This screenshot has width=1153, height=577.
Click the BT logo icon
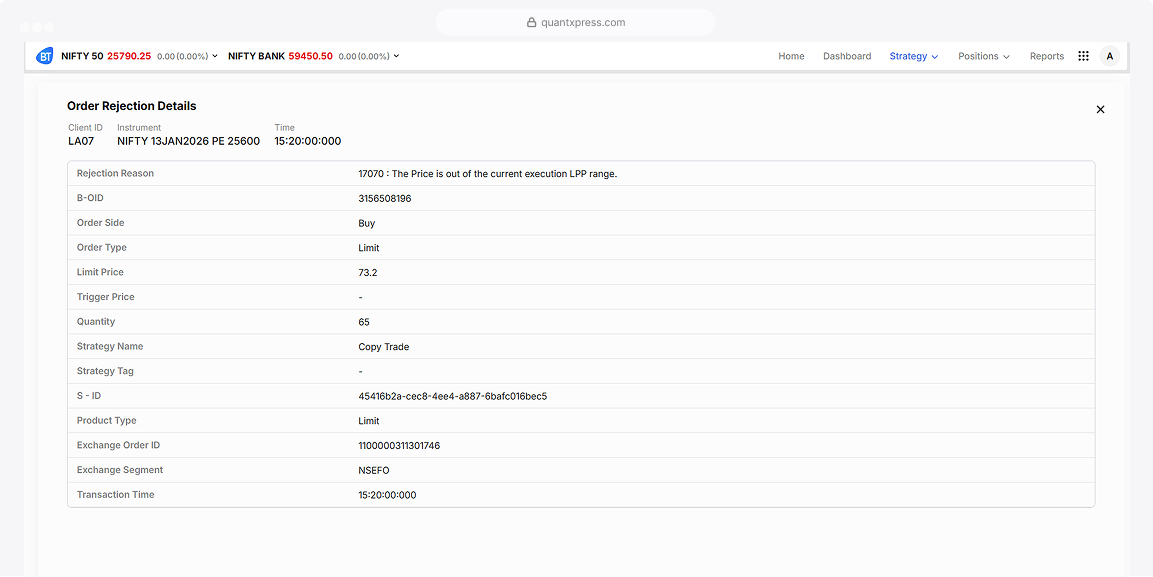45,56
